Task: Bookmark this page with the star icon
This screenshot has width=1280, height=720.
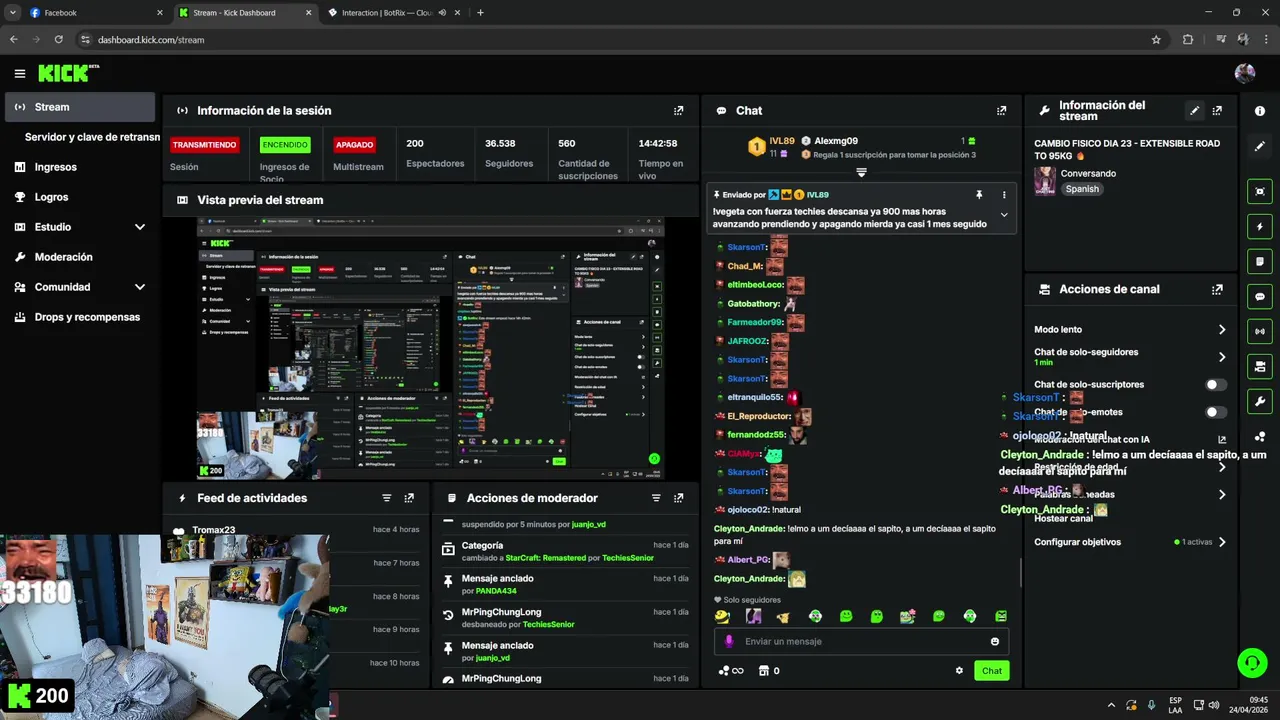Action: (1156, 40)
